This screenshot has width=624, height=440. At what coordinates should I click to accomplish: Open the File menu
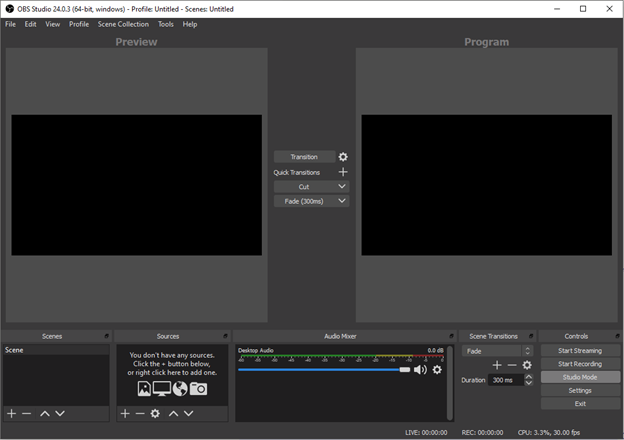point(10,24)
